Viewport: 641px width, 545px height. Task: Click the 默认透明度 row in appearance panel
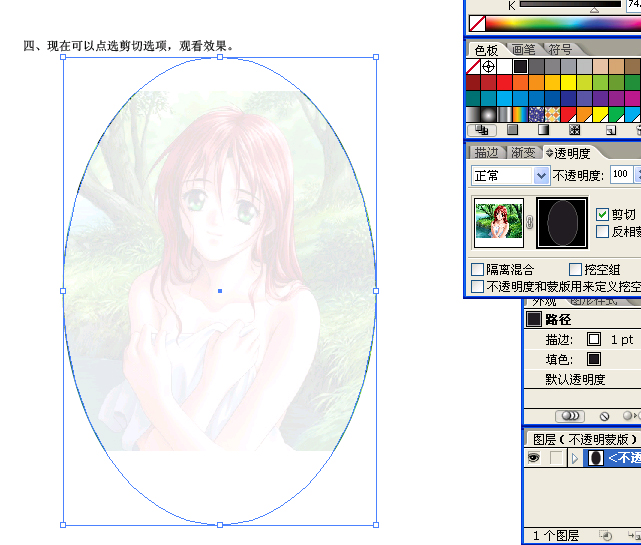[583, 379]
